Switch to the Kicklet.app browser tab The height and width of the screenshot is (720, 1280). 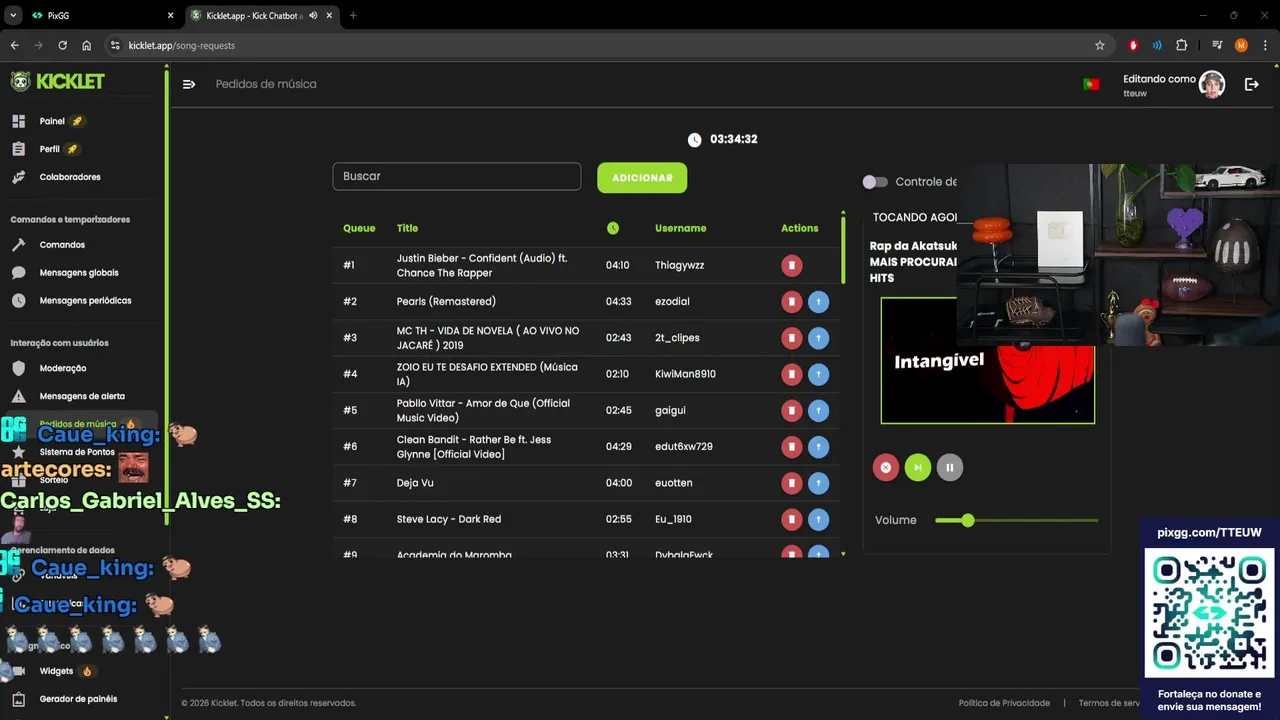pos(260,16)
